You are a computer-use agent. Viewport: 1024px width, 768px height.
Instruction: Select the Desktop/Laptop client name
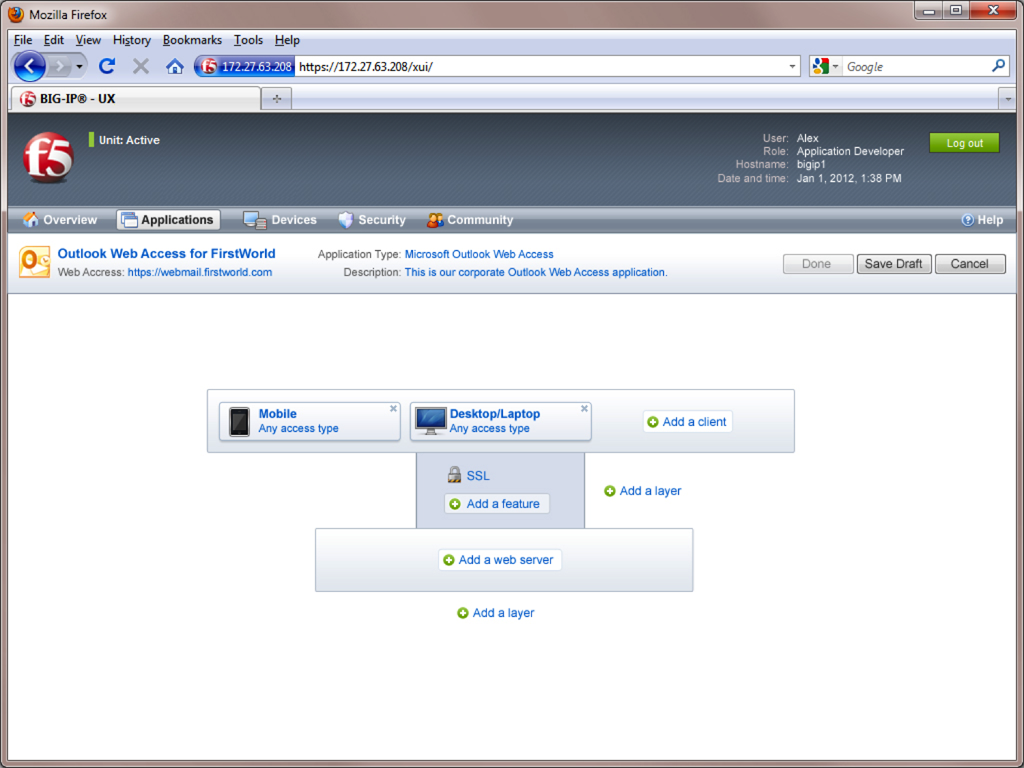pyautogui.click(x=494, y=414)
